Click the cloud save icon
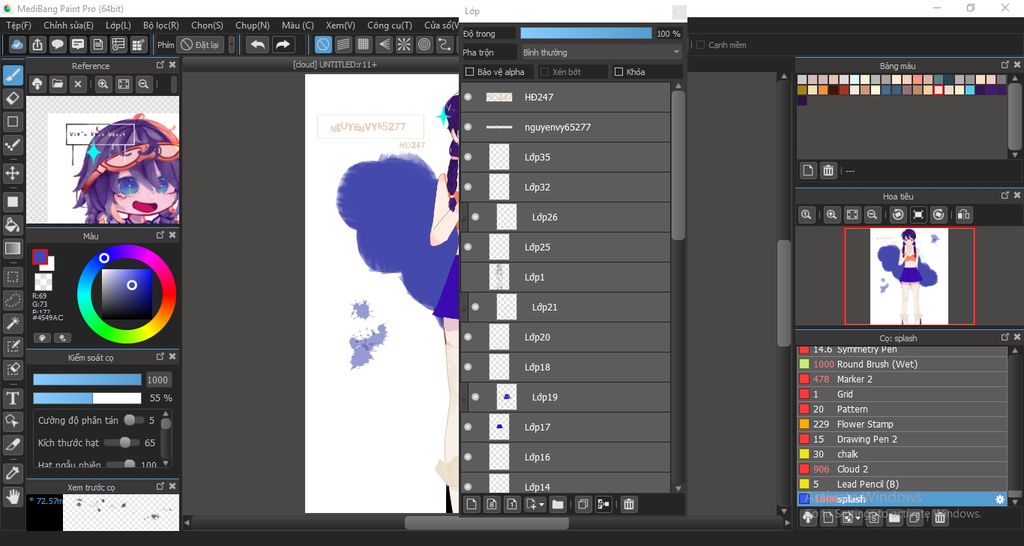This screenshot has height=546, width=1024. pyautogui.click(x=17, y=44)
